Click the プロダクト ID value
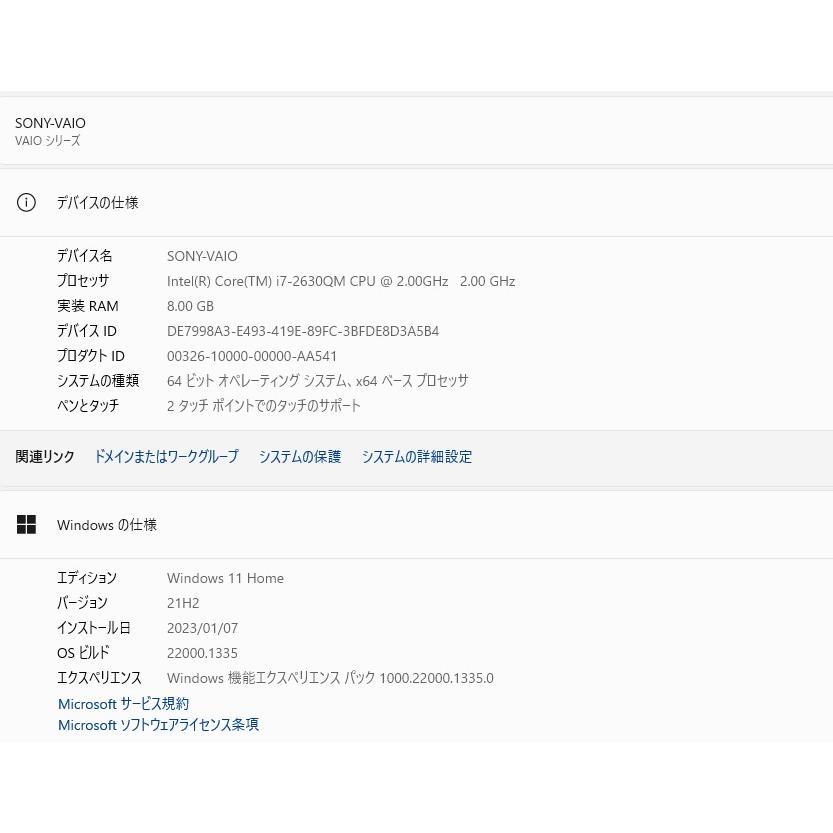The image size is (833, 833). click(x=252, y=356)
